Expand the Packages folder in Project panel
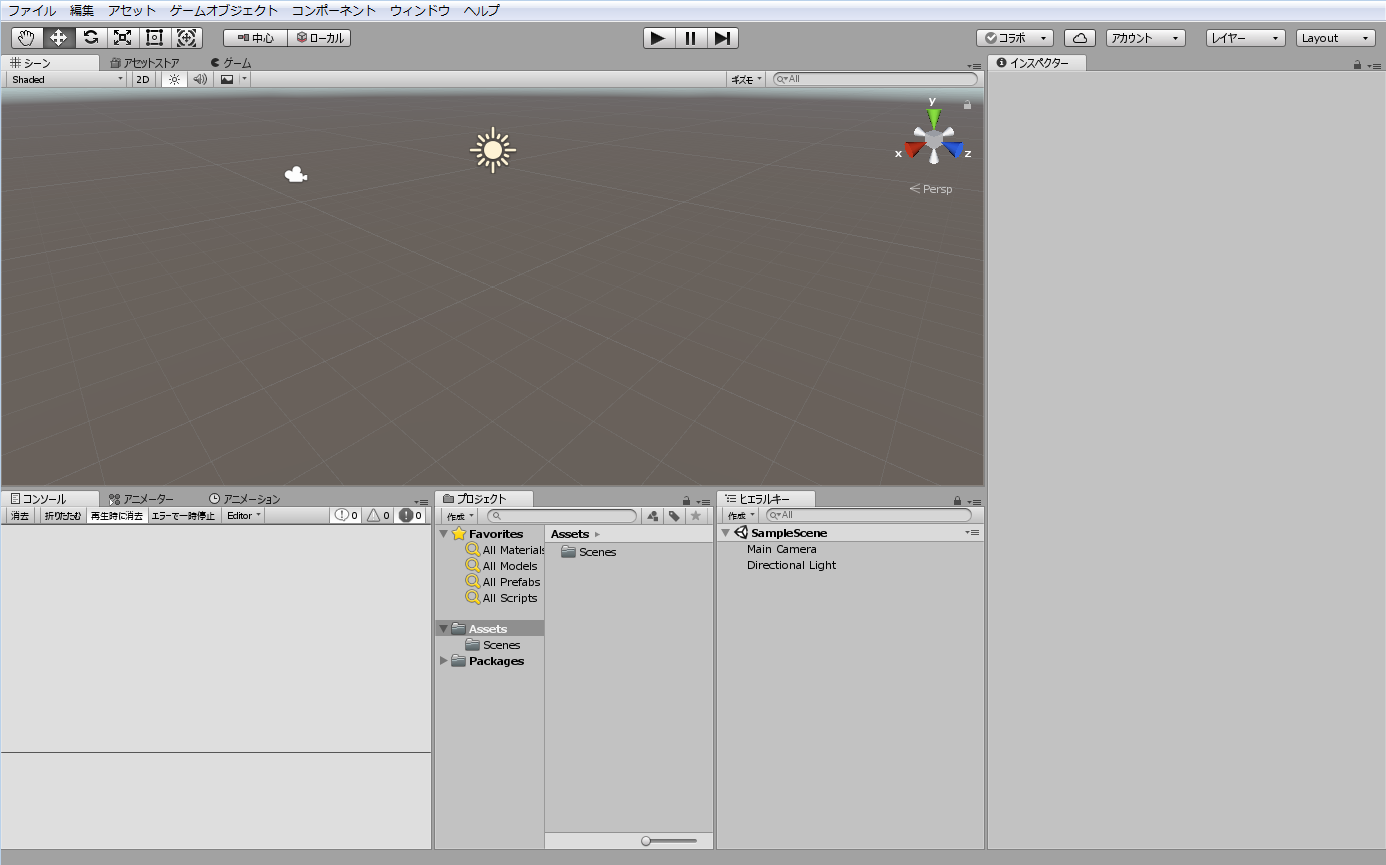Screen dimensions: 1386x865 click(x=444, y=661)
